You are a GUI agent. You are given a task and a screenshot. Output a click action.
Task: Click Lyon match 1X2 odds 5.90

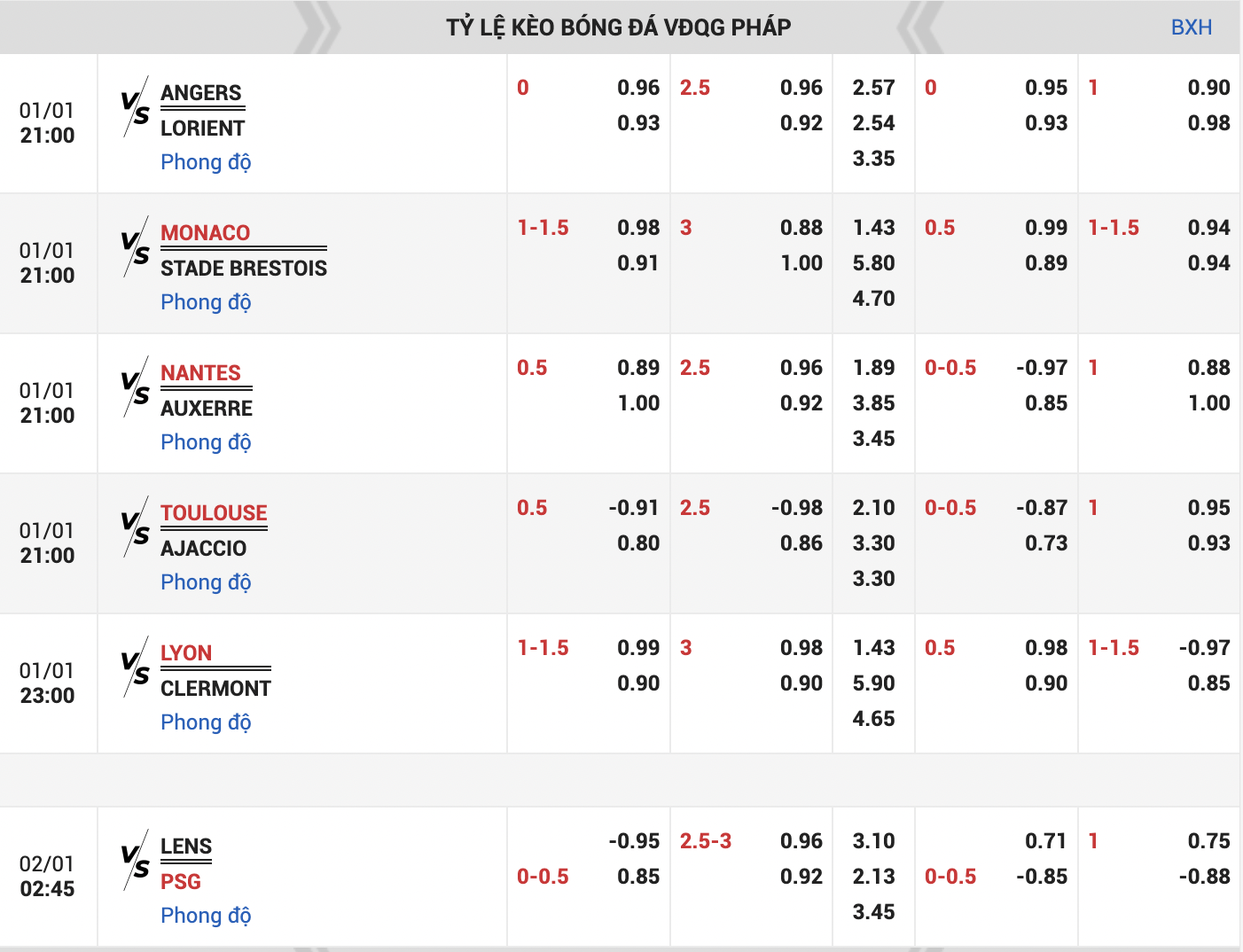[x=873, y=683]
